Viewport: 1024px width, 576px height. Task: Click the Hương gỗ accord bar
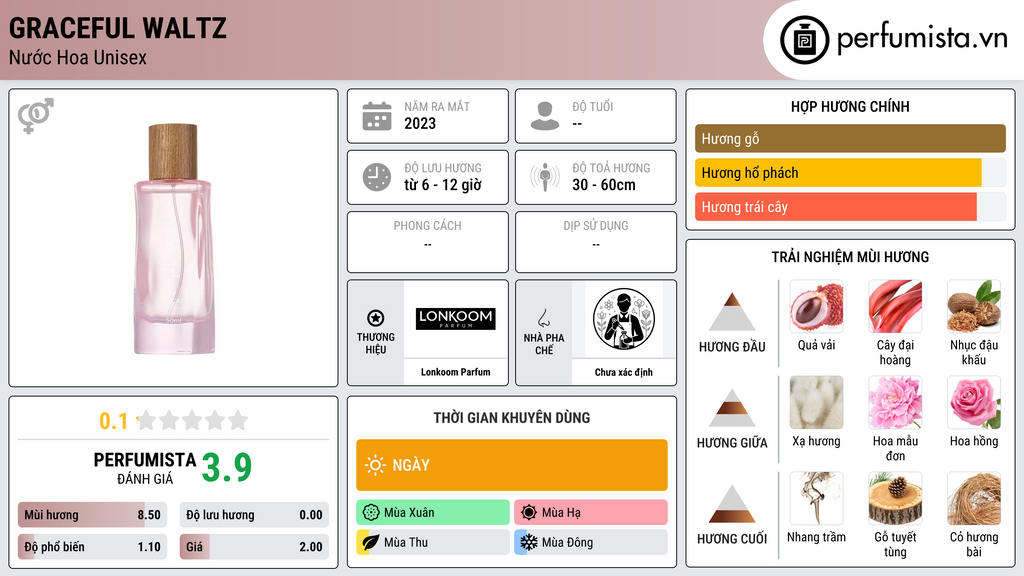coord(850,138)
